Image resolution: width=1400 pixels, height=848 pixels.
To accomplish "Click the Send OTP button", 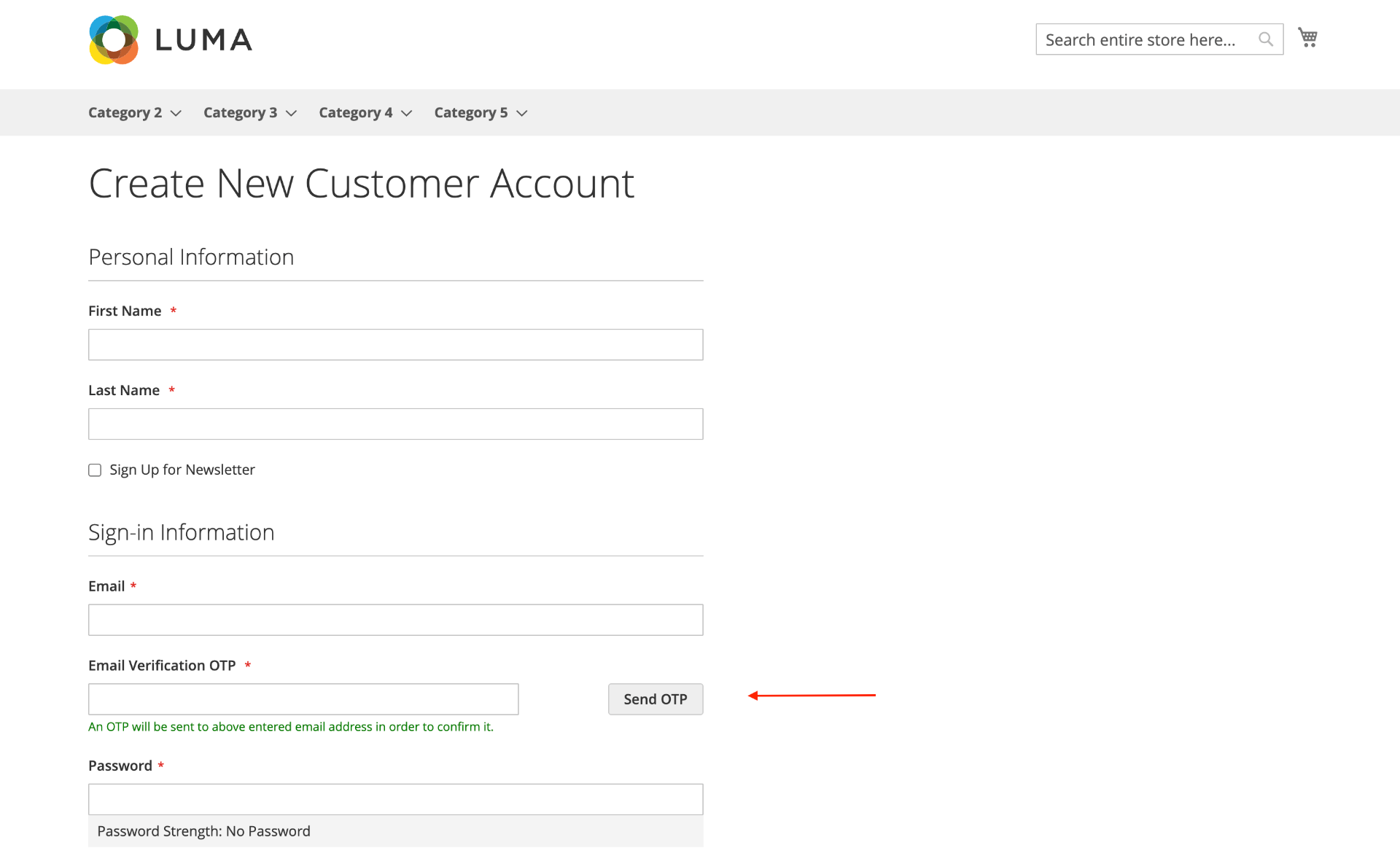I will tap(656, 699).
